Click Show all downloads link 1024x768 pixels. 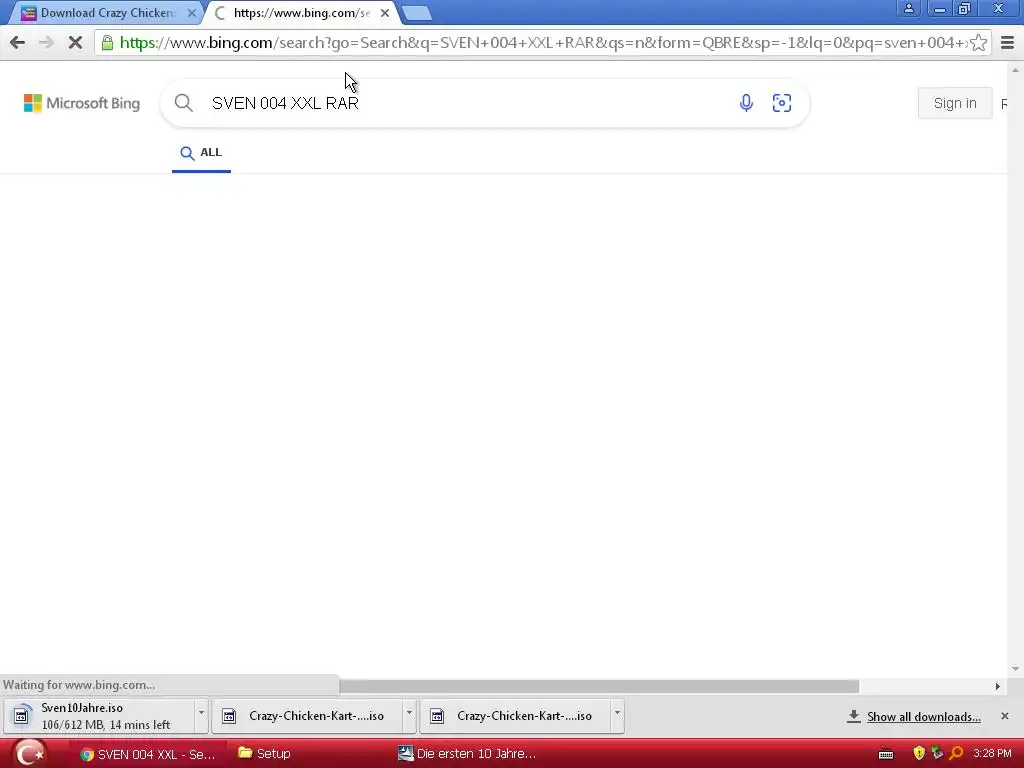coord(923,717)
